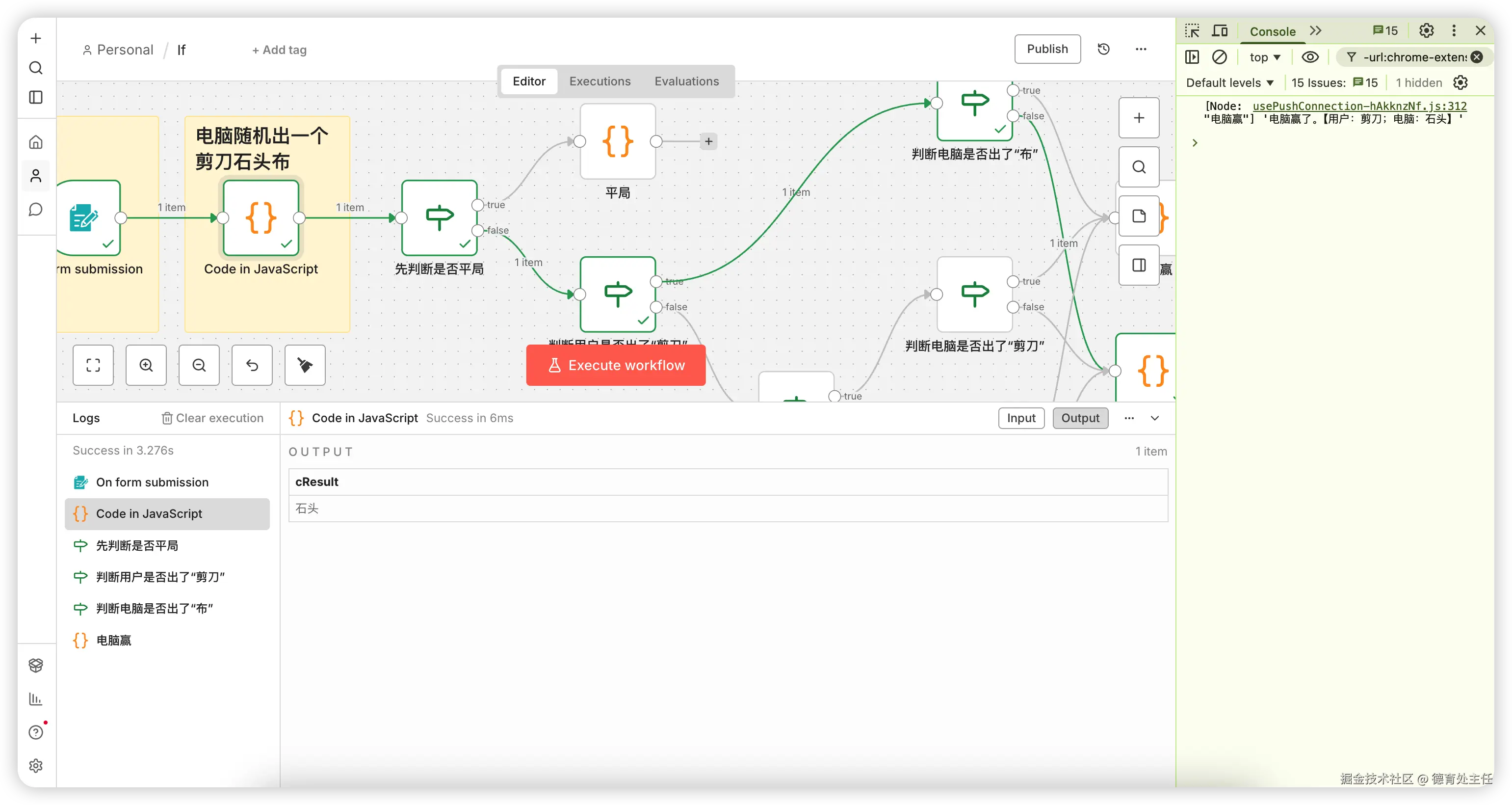The image size is (1512, 805).
Task: Switch to the Executions tab
Action: (600, 81)
